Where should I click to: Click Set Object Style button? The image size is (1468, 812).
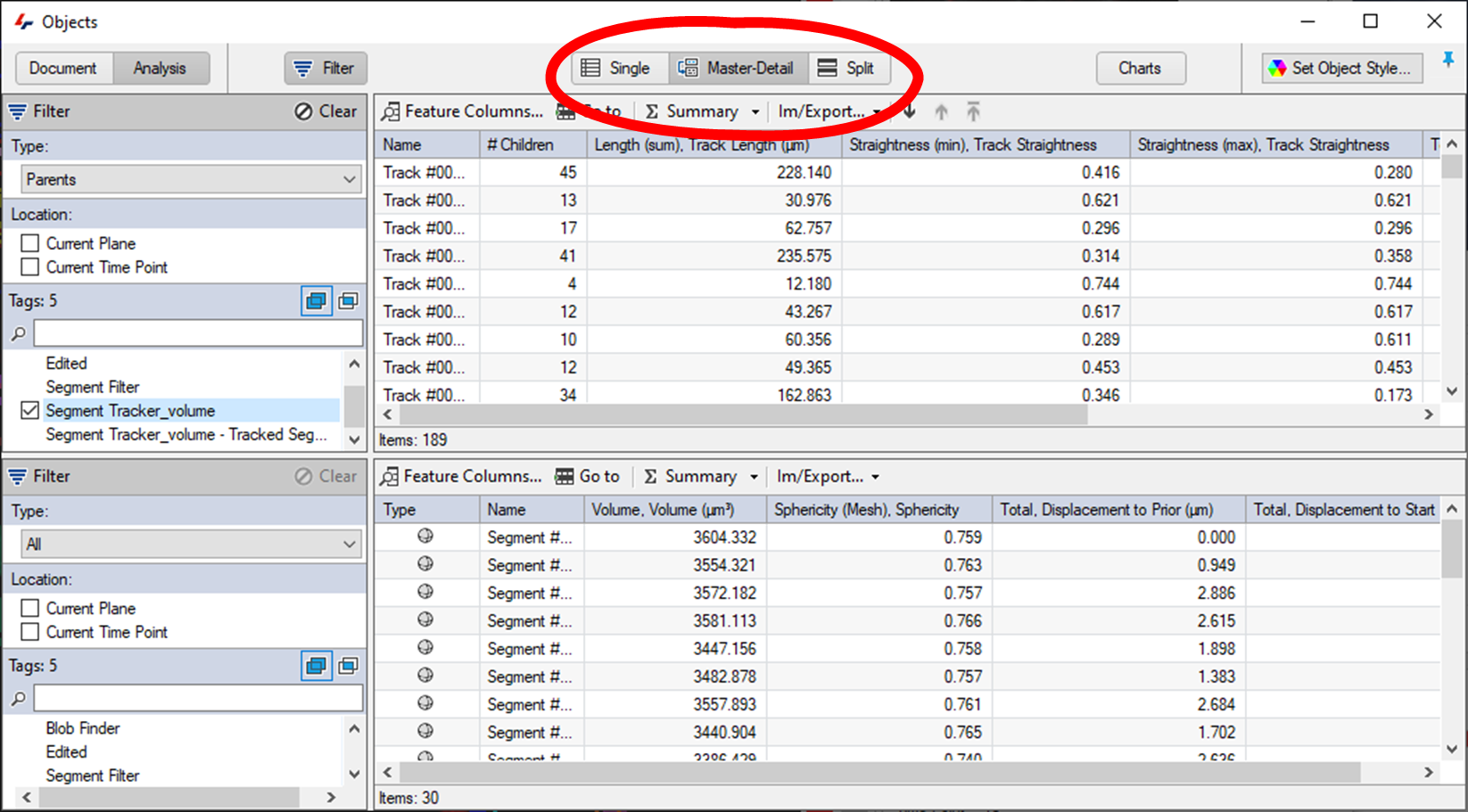(x=1341, y=68)
